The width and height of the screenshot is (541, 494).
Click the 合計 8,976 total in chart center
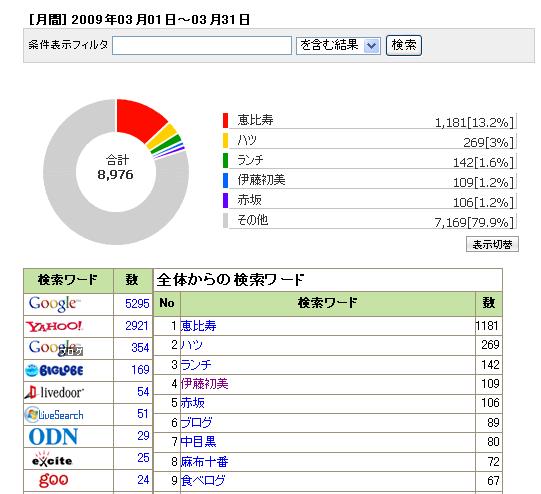(116, 168)
